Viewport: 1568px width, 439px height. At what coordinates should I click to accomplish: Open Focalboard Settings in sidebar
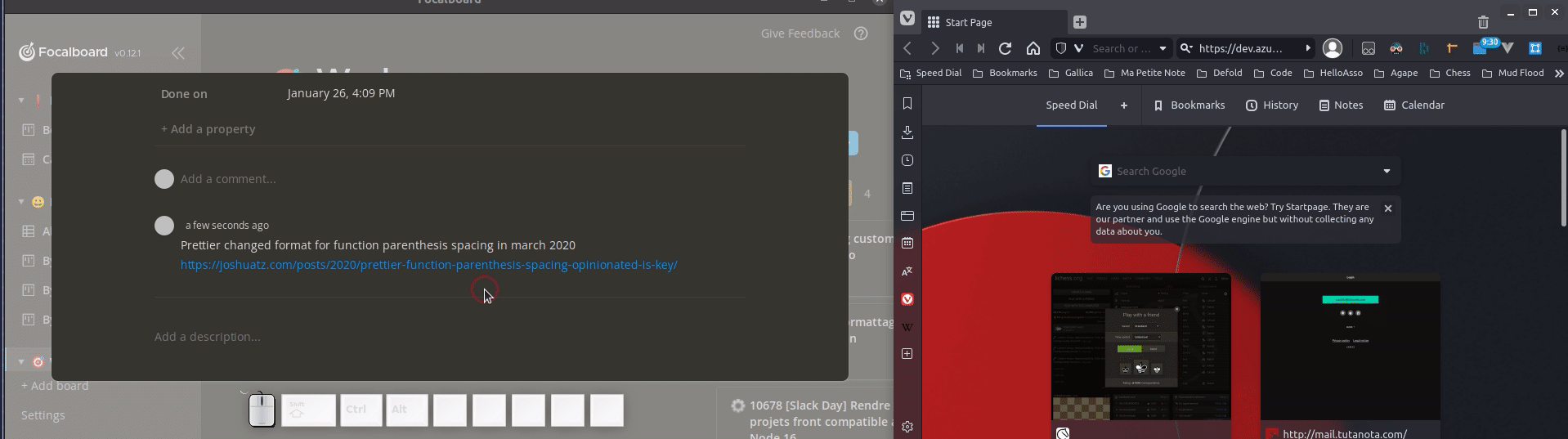(43, 415)
